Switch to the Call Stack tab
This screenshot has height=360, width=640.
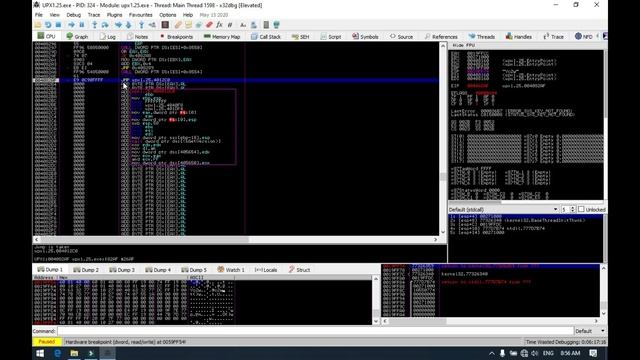tap(266, 36)
